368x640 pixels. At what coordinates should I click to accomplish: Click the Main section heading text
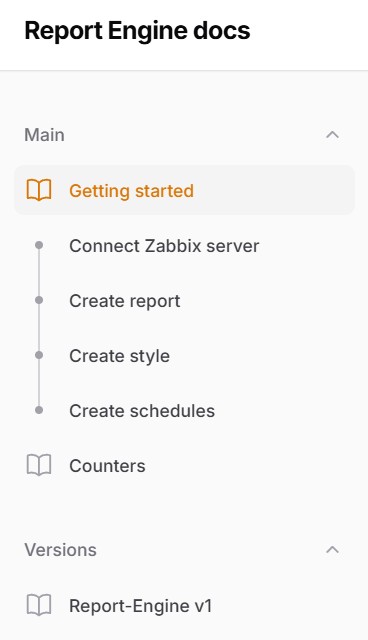coord(44,135)
